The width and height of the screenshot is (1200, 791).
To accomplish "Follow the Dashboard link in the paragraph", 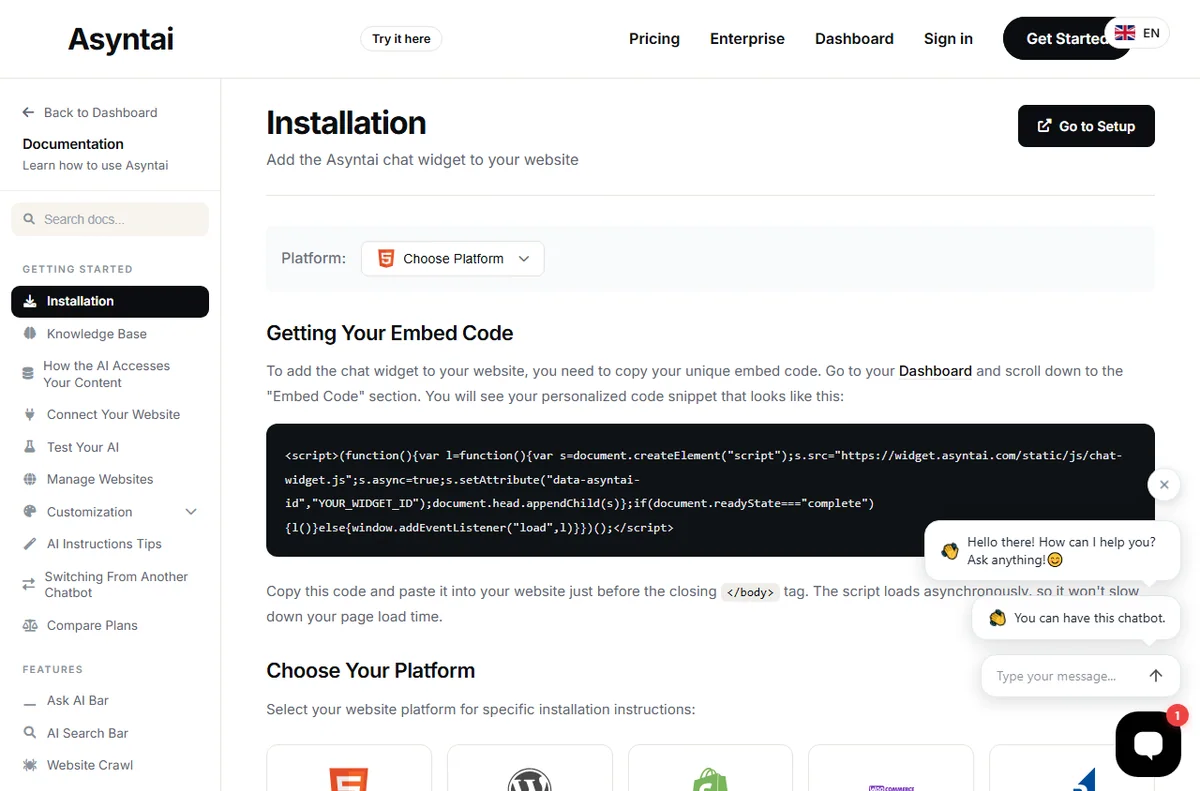I will pyautogui.click(x=935, y=371).
